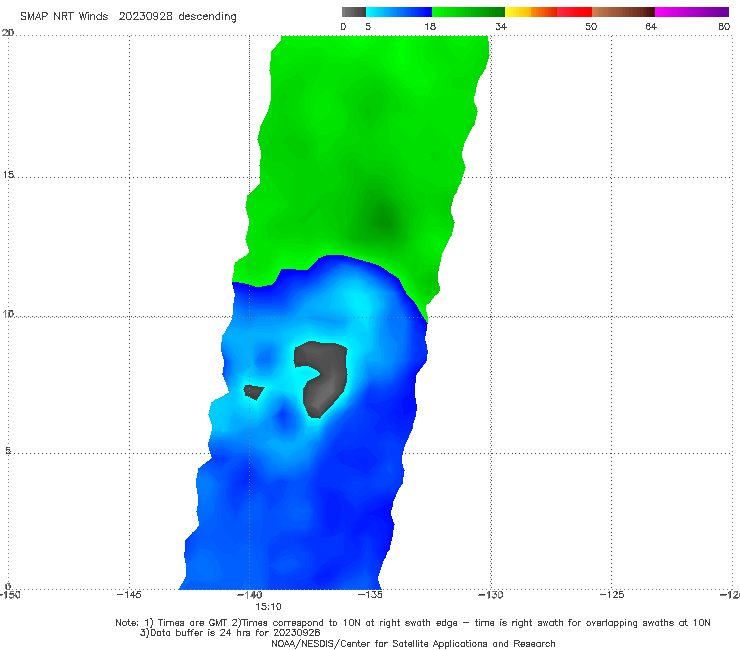Viewport: 740px width, 650px height.
Task: Click the dark green wind maximum spot
Action: (x=383, y=220)
